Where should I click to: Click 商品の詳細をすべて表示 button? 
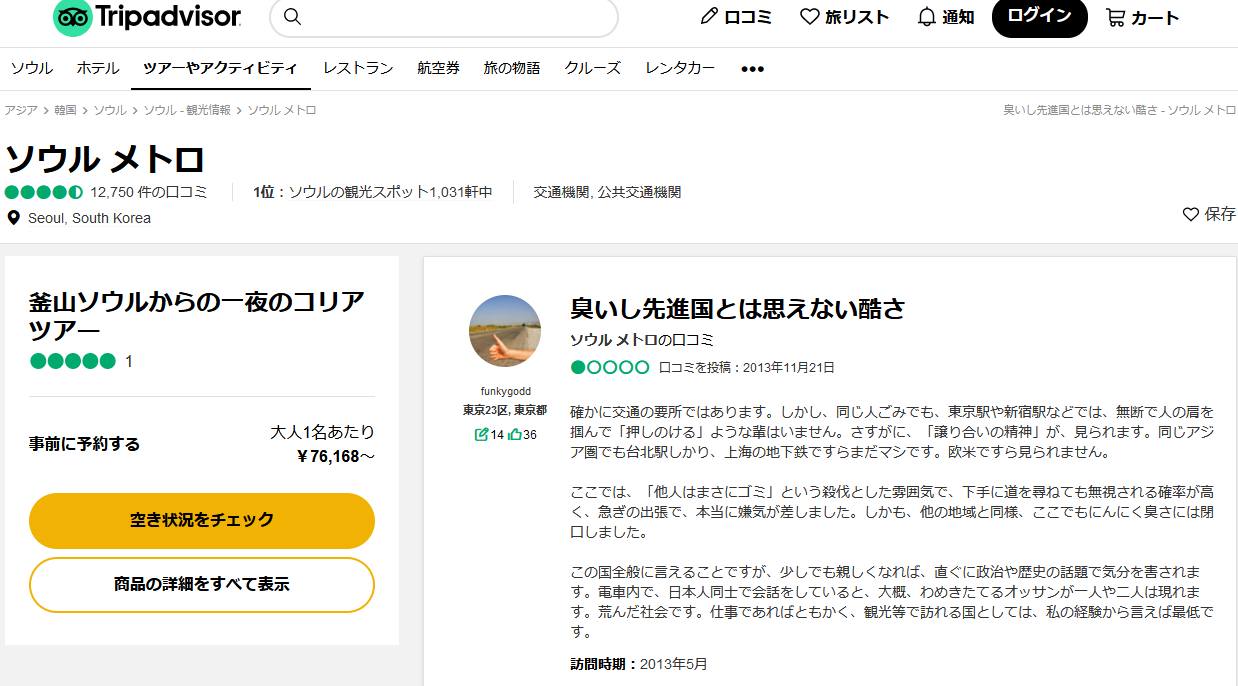tap(202, 584)
